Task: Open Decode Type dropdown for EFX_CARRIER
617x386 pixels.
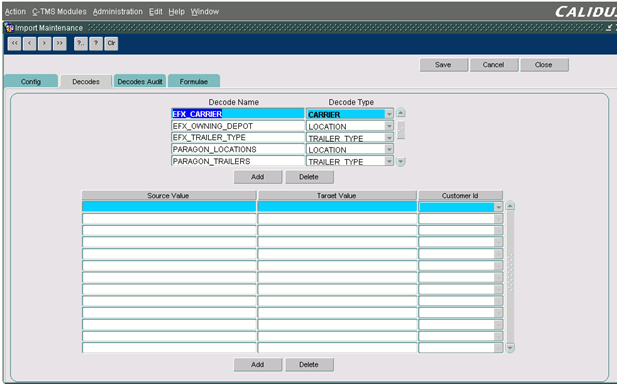Action: [389, 114]
